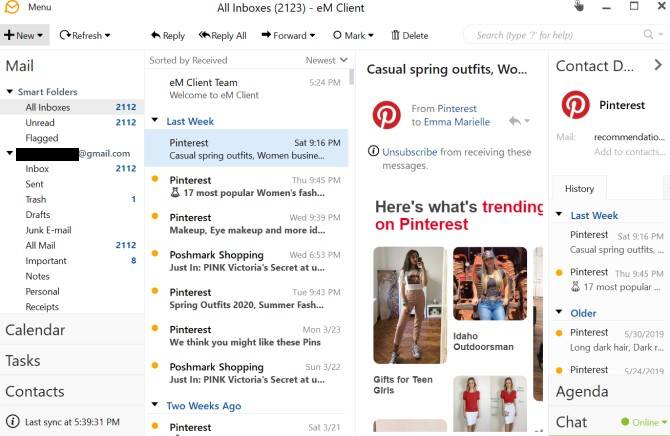Image resolution: width=670 pixels, height=436 pixels.
Task: Open the Idaho Outdoorsman pin image
Action: point(490,284)
